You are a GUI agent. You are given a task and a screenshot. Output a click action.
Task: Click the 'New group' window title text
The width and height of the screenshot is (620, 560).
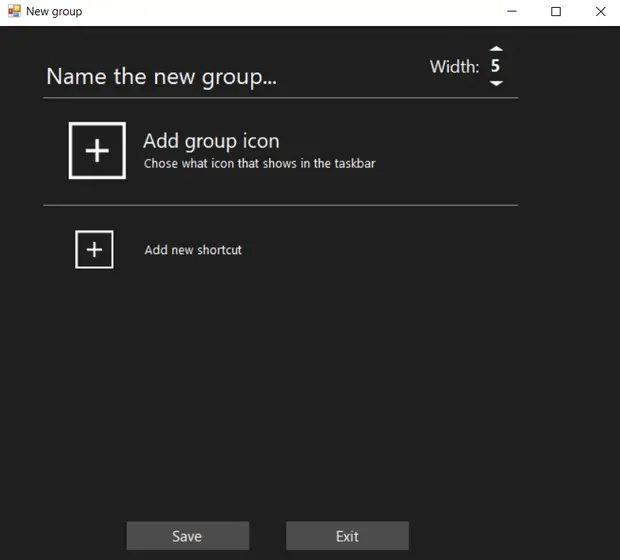pyautogui.click(x=54, y=11)
